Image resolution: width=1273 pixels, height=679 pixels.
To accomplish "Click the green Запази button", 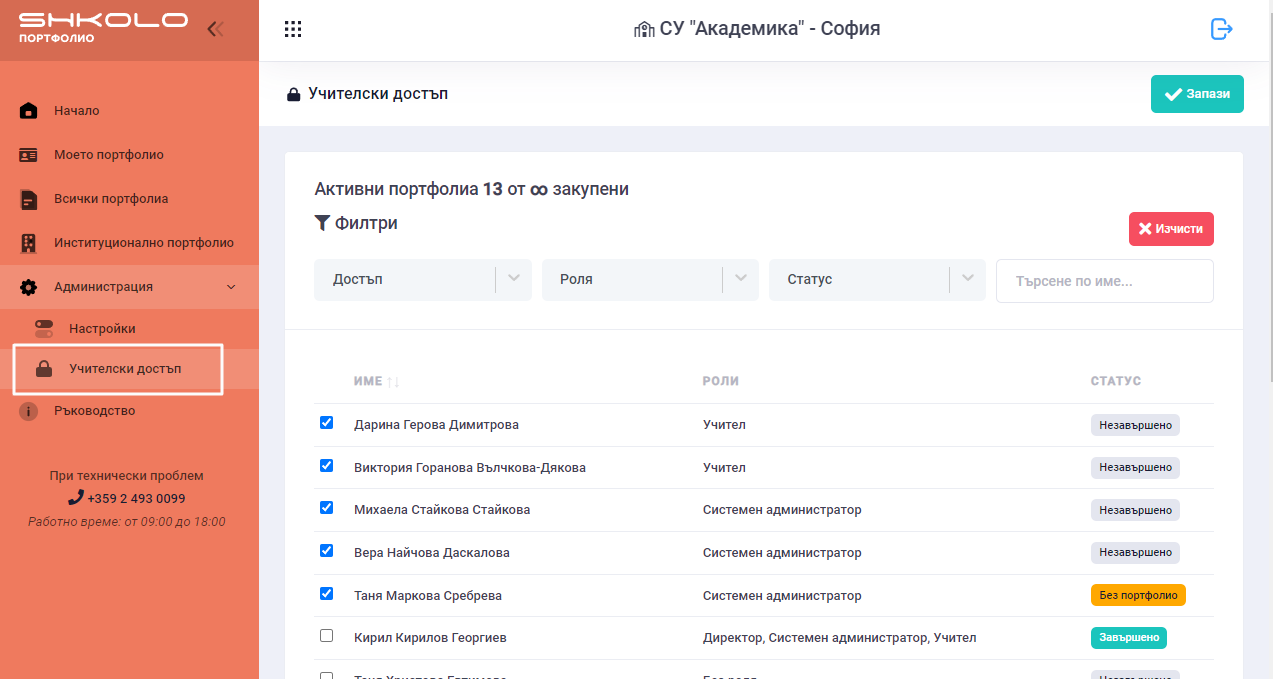I will click(1197, 94).
